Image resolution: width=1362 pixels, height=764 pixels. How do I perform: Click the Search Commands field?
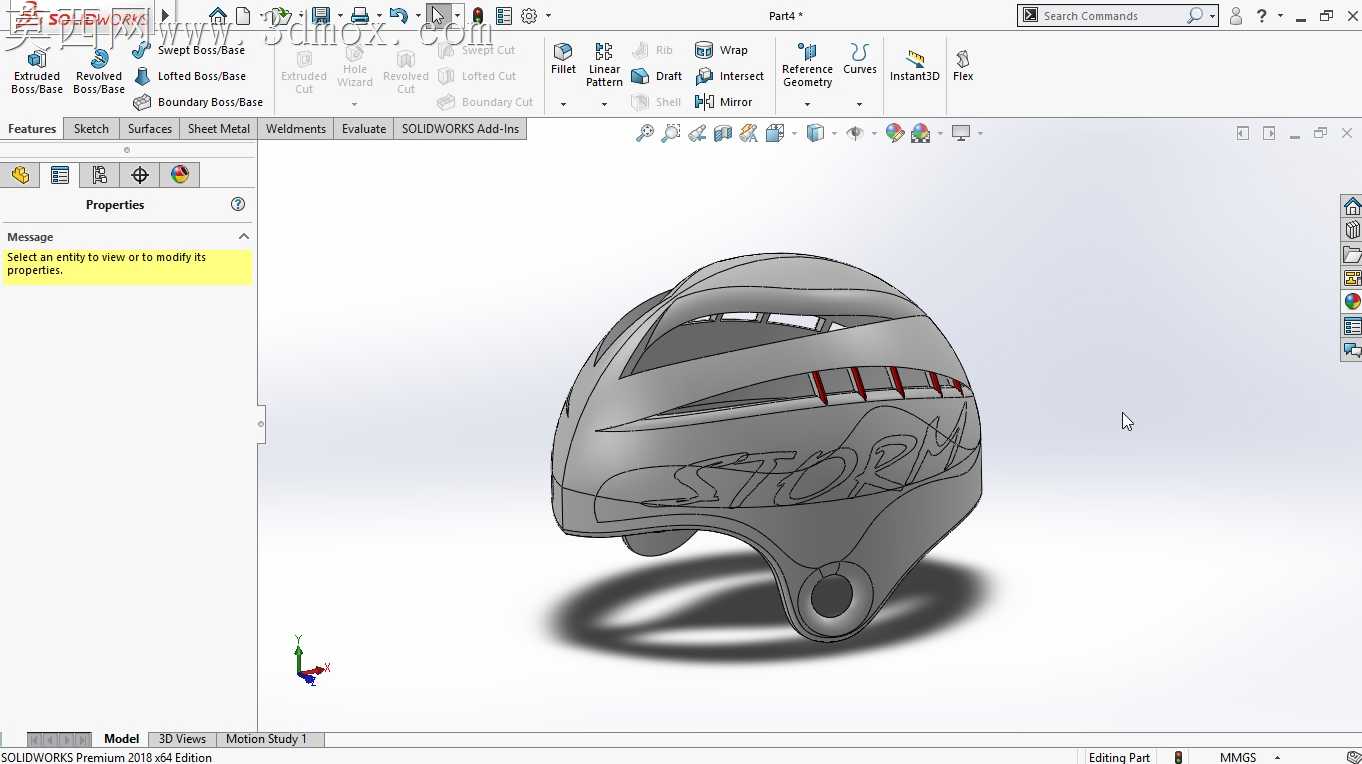[x=1113, y=16]
